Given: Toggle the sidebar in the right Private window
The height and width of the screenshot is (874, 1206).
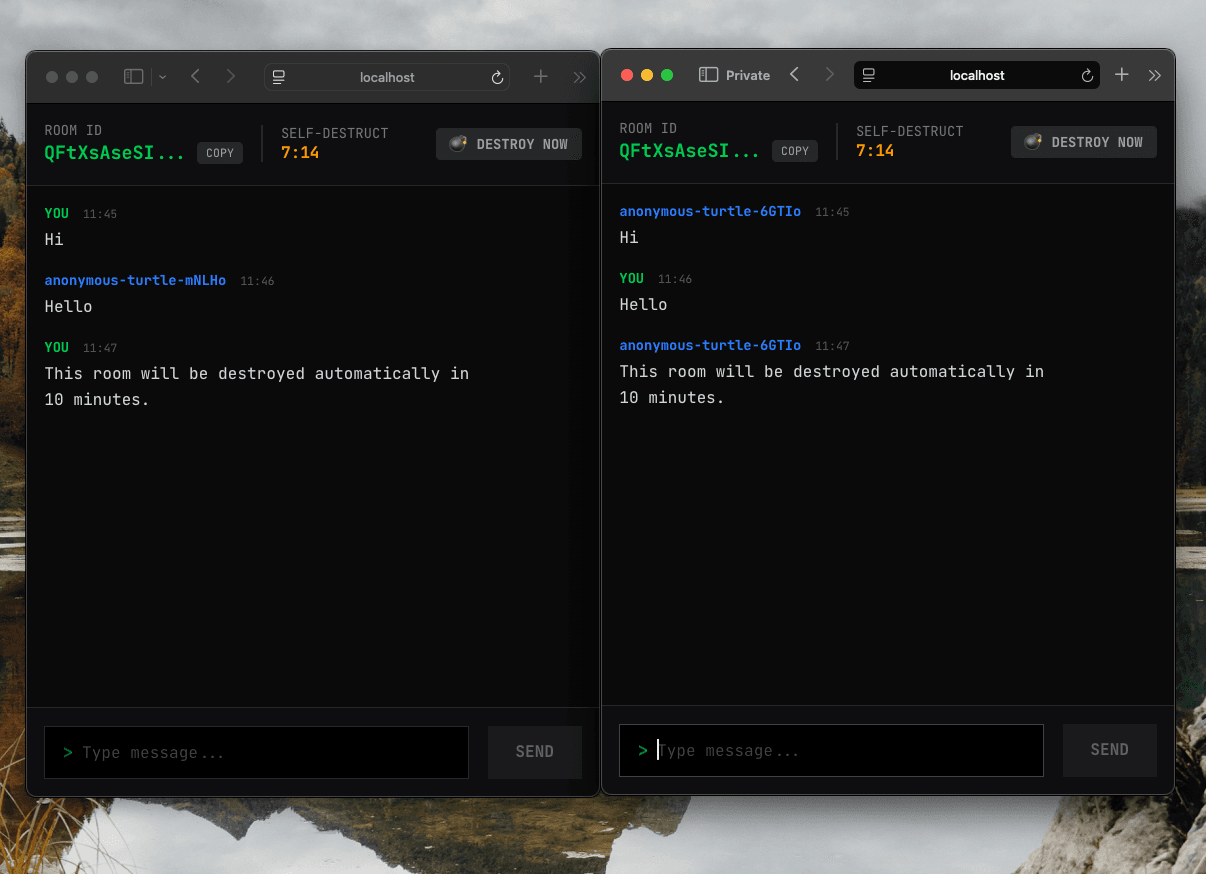Looking at the screenshot, I should pyautogui.click(x=708, y=74).
